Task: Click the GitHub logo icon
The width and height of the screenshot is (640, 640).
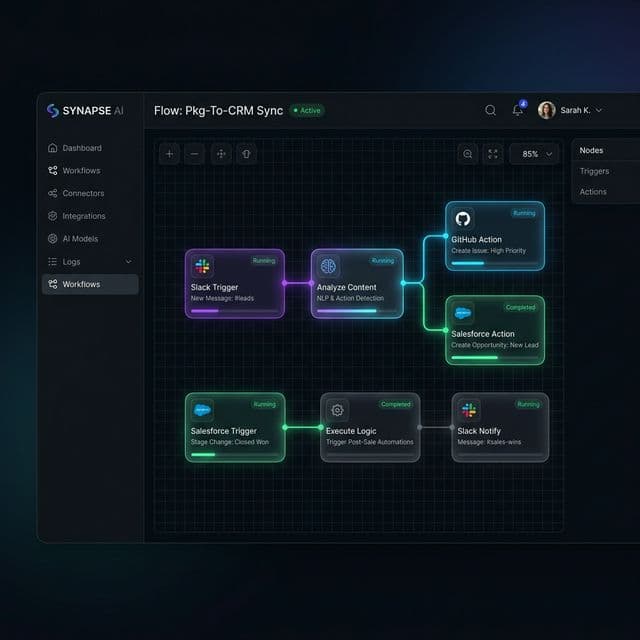Action: click(462, 219)
